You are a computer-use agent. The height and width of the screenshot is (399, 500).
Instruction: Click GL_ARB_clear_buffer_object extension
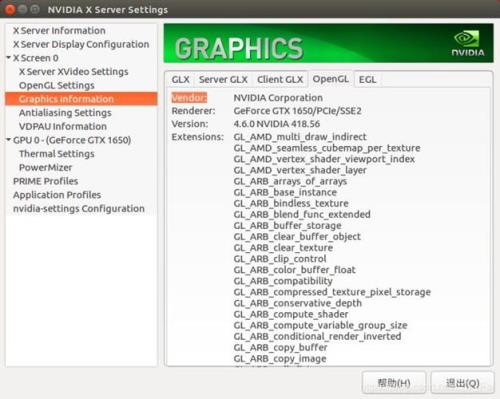297,237
